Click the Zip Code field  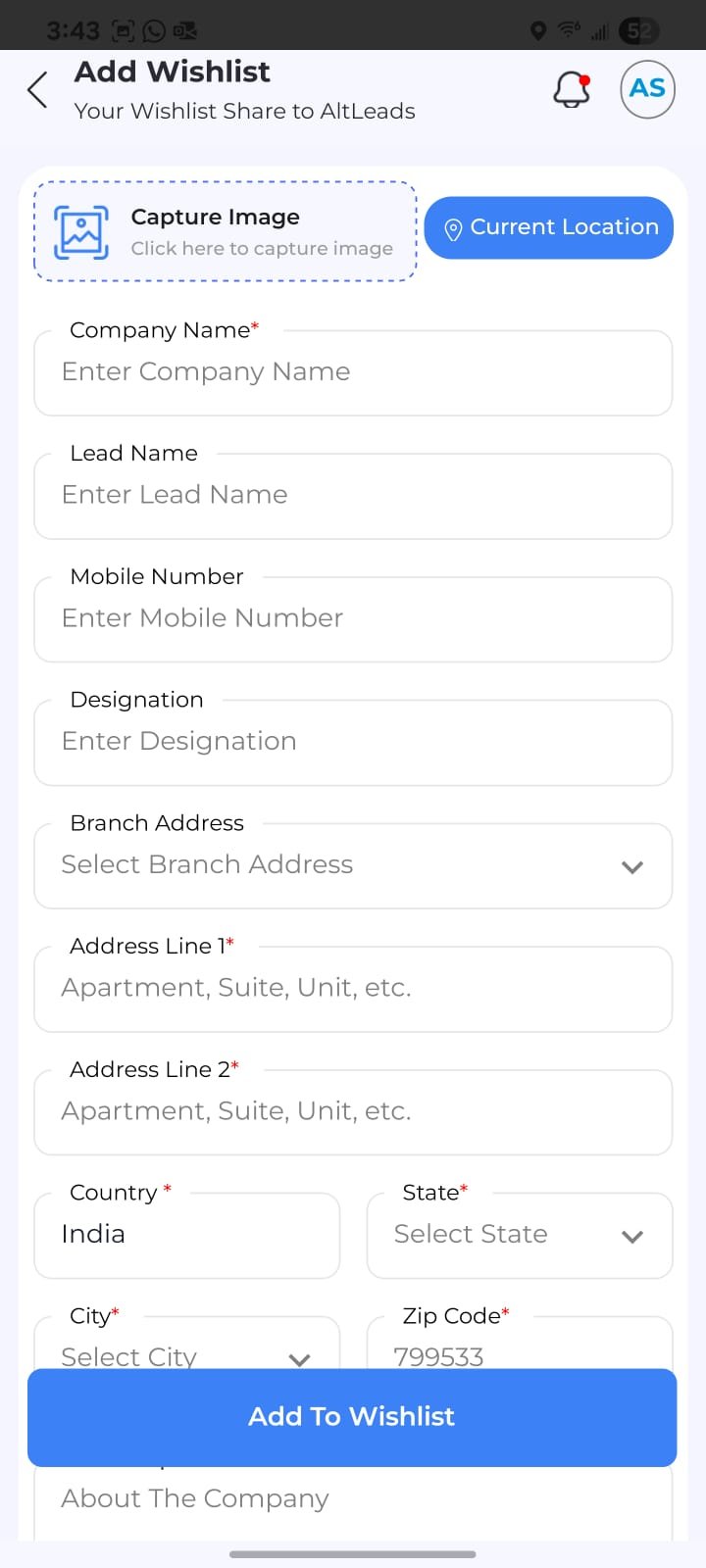[x=520, y=1352]
